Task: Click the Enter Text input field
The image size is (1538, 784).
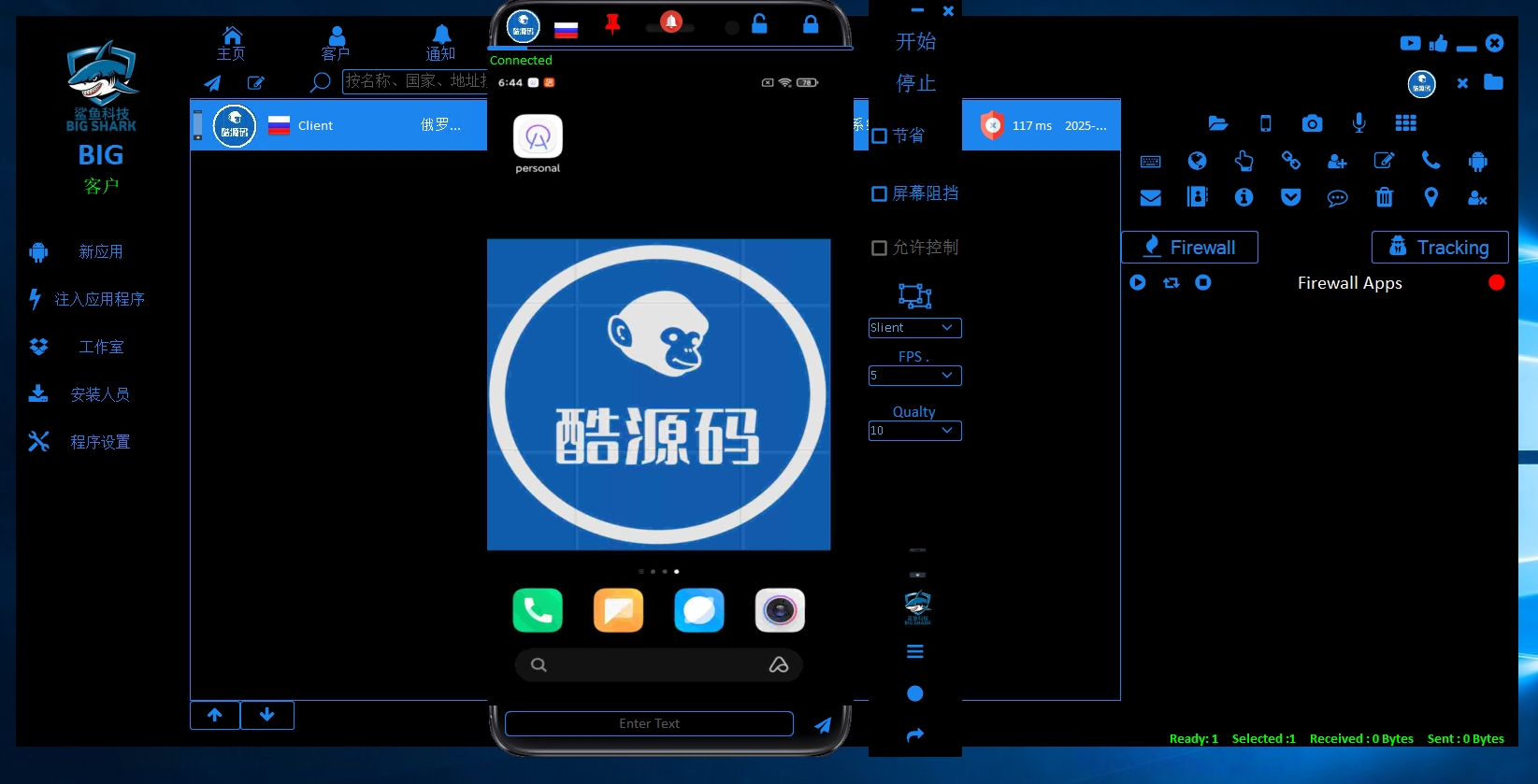Action: (x=649, y=723)
